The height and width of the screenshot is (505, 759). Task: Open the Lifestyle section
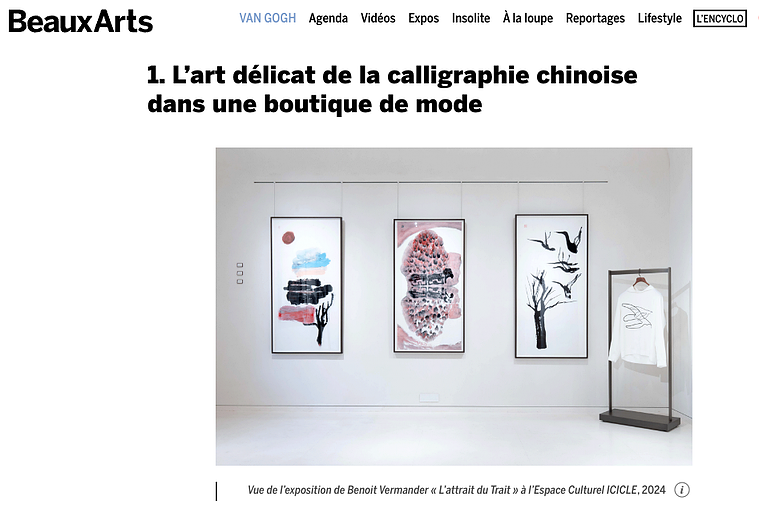click(660, 18)
